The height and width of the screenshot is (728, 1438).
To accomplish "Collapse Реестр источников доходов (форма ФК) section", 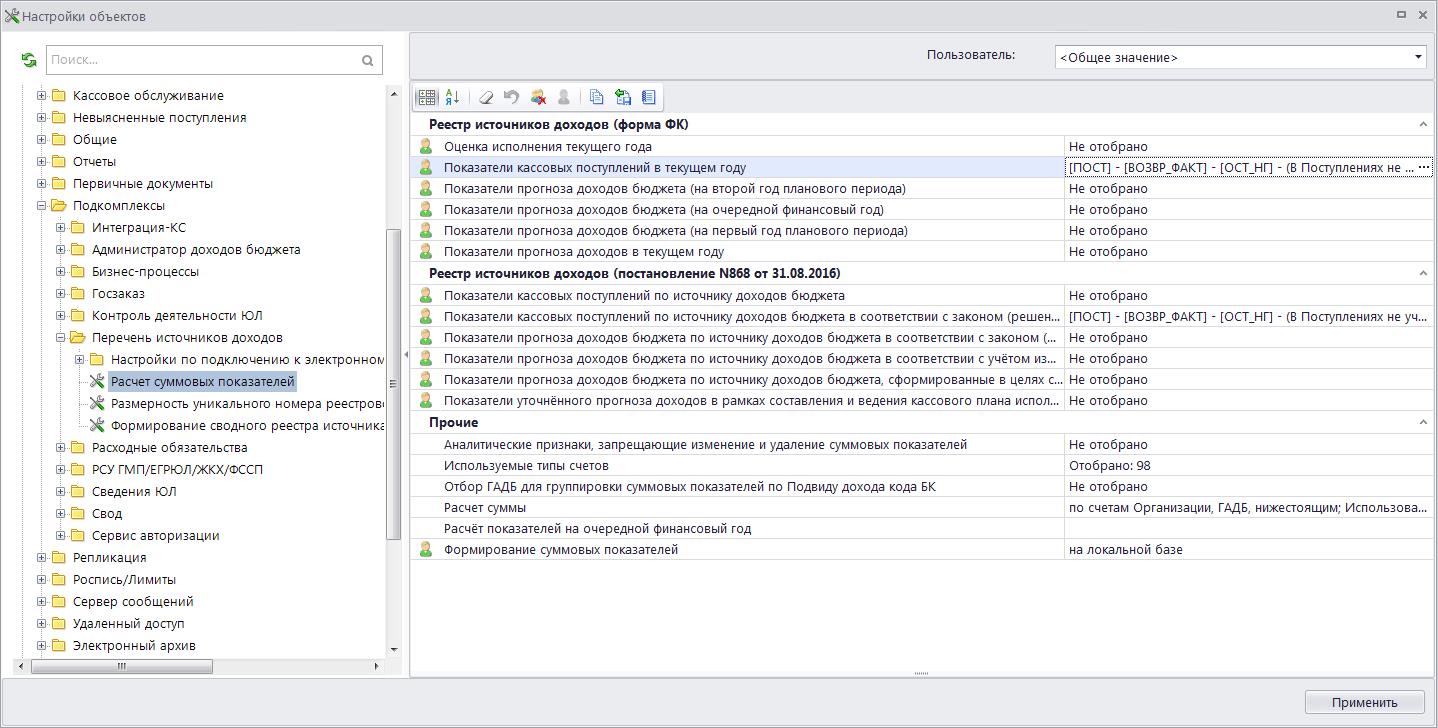I will (x=1423, y=125).
